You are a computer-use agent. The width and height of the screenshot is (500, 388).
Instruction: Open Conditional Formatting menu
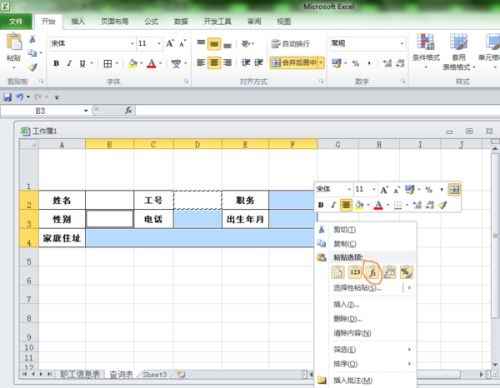coord(426,50)
